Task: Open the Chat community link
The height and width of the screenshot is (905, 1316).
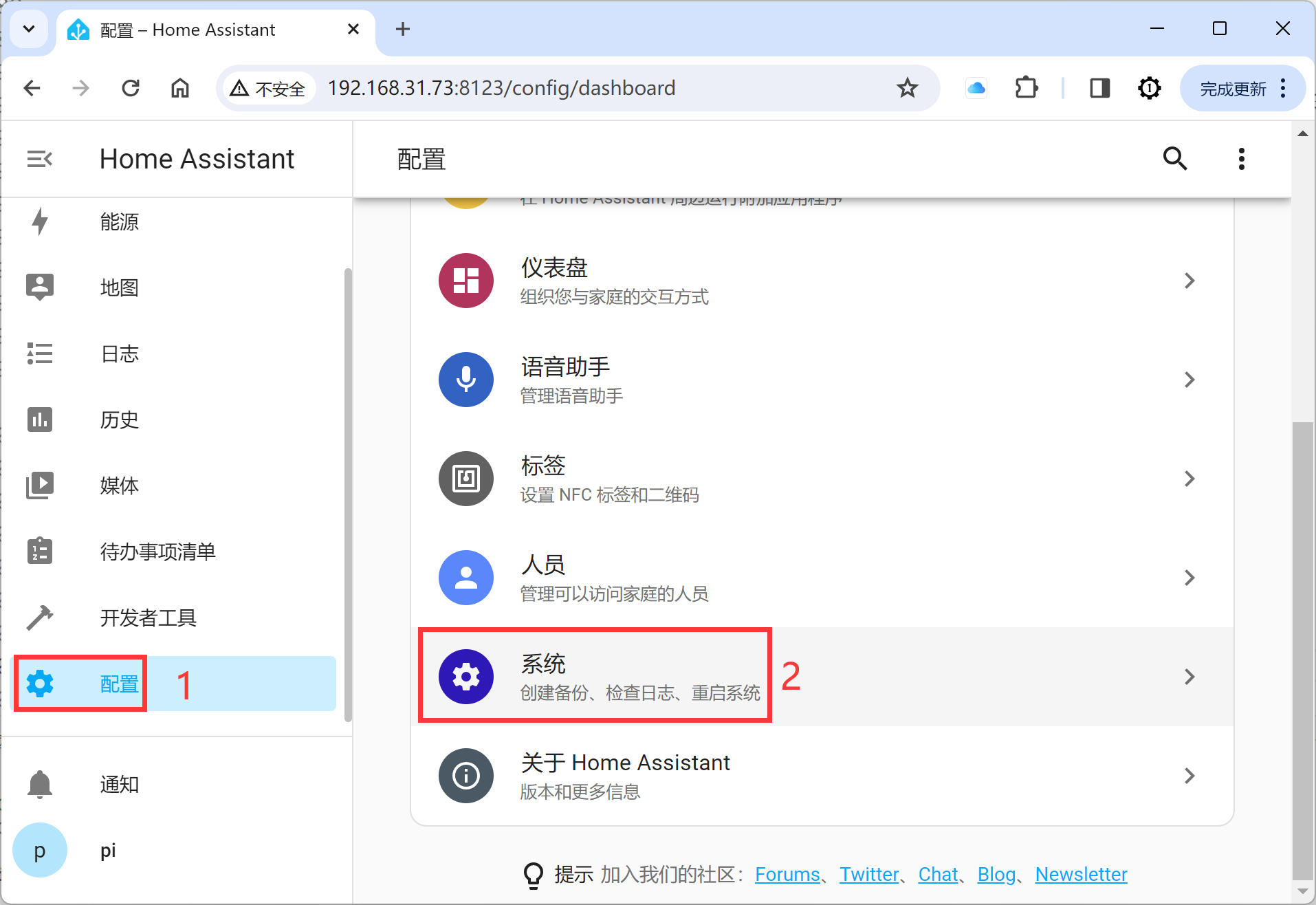Action: click(938, 874)
